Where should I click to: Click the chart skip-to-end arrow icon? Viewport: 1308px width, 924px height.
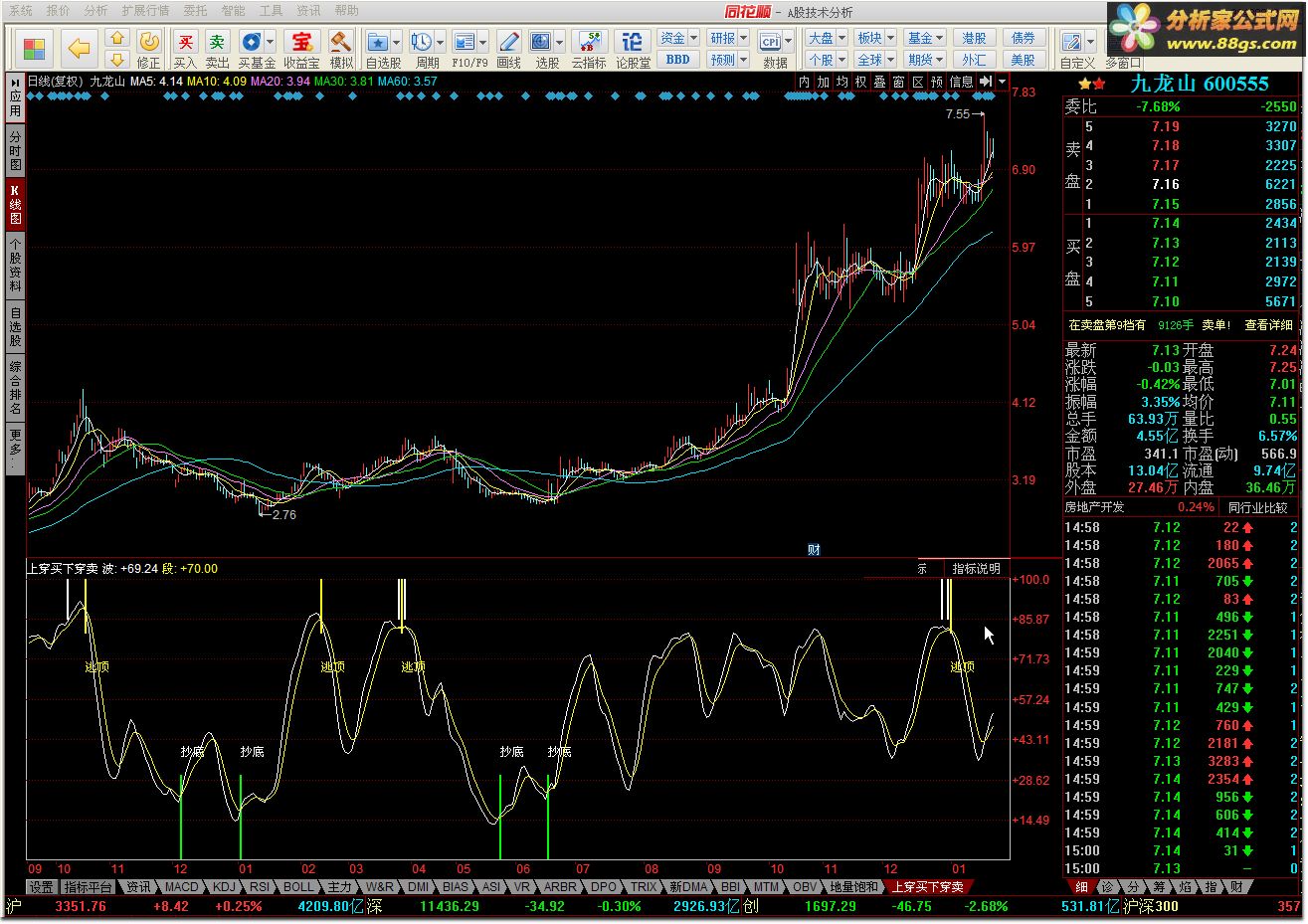[985, 82]
